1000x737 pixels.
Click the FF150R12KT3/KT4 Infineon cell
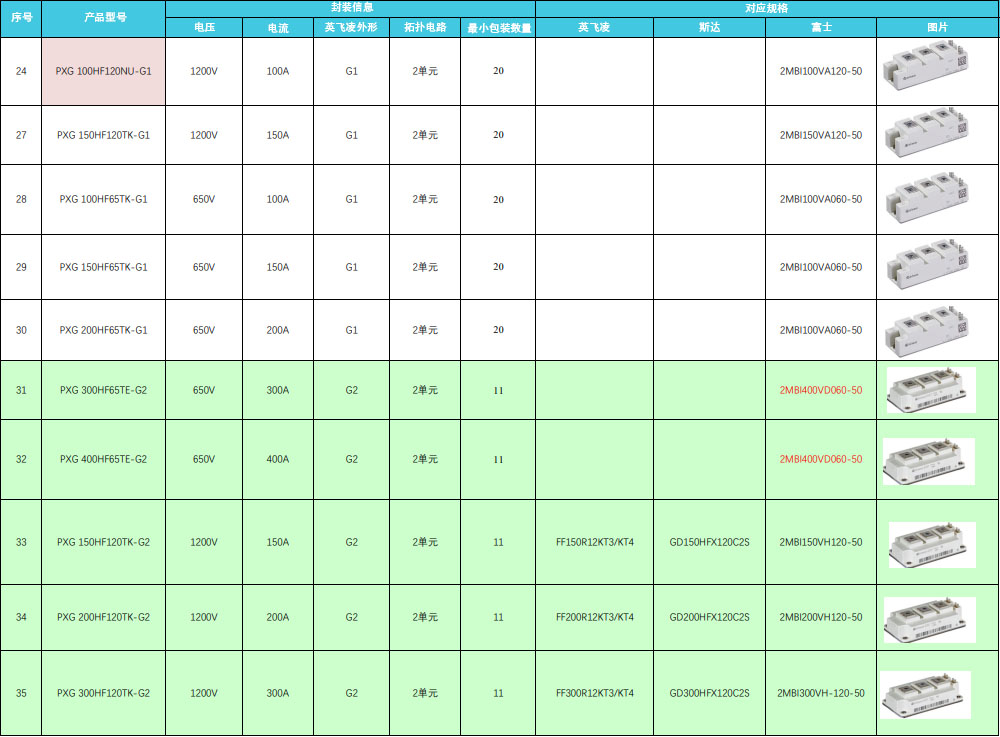594,542
